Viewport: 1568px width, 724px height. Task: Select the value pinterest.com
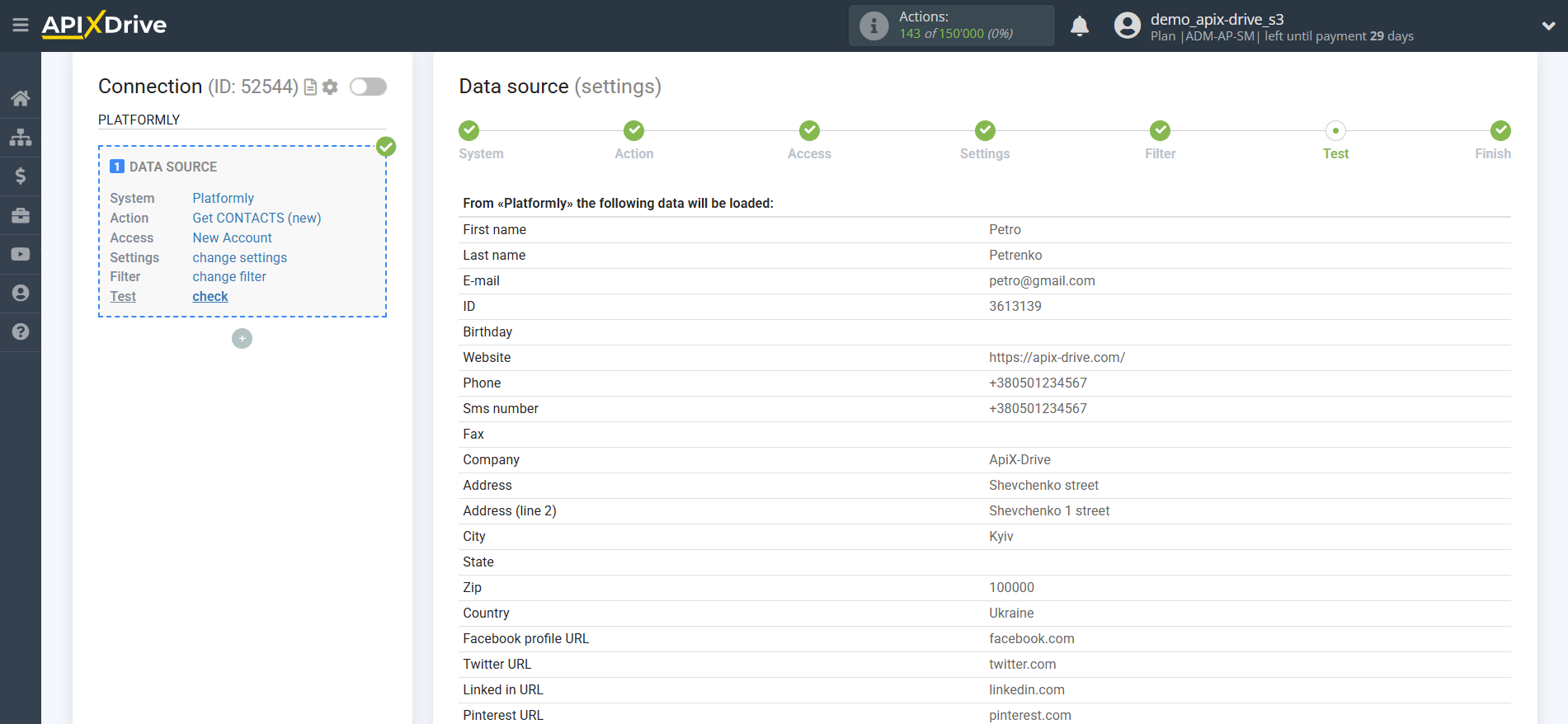(1029, 716)
